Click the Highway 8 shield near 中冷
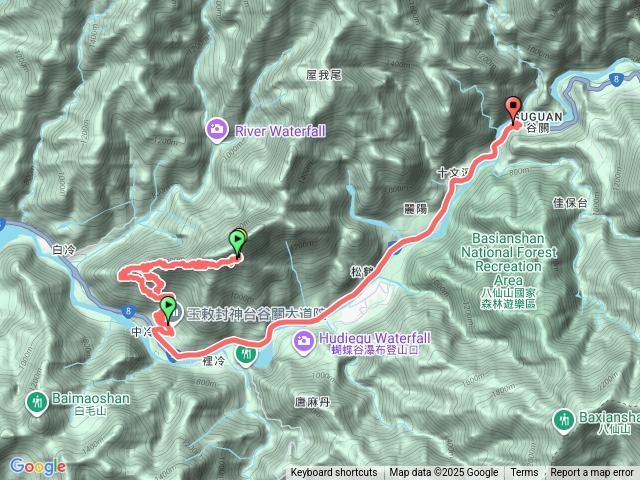This screenshot has width=640, height=480. click(128, 312)
